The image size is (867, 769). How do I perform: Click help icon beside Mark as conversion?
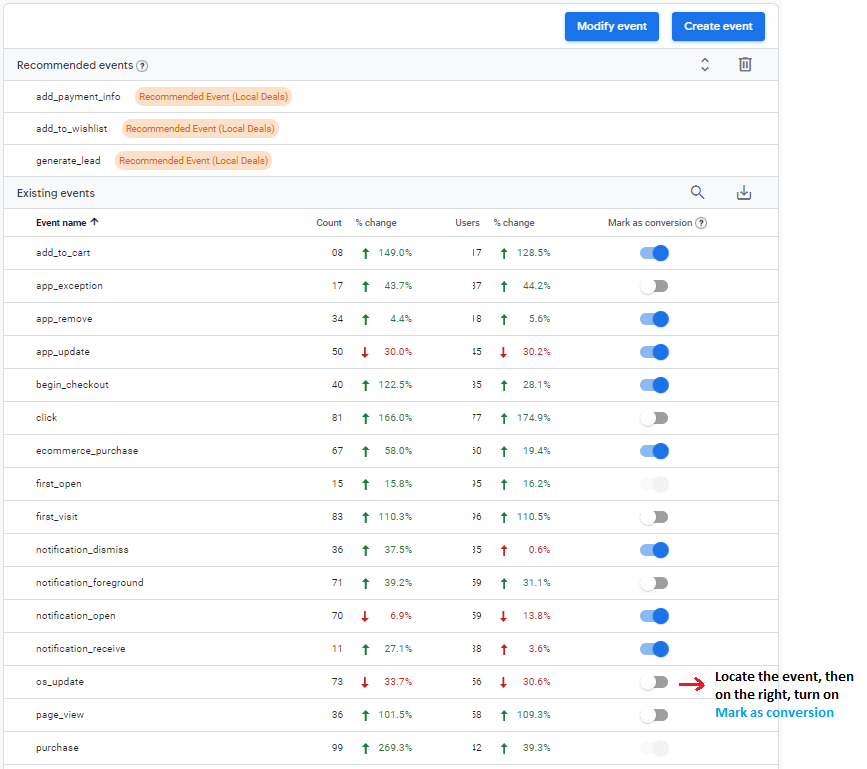[x=701, y=223]
